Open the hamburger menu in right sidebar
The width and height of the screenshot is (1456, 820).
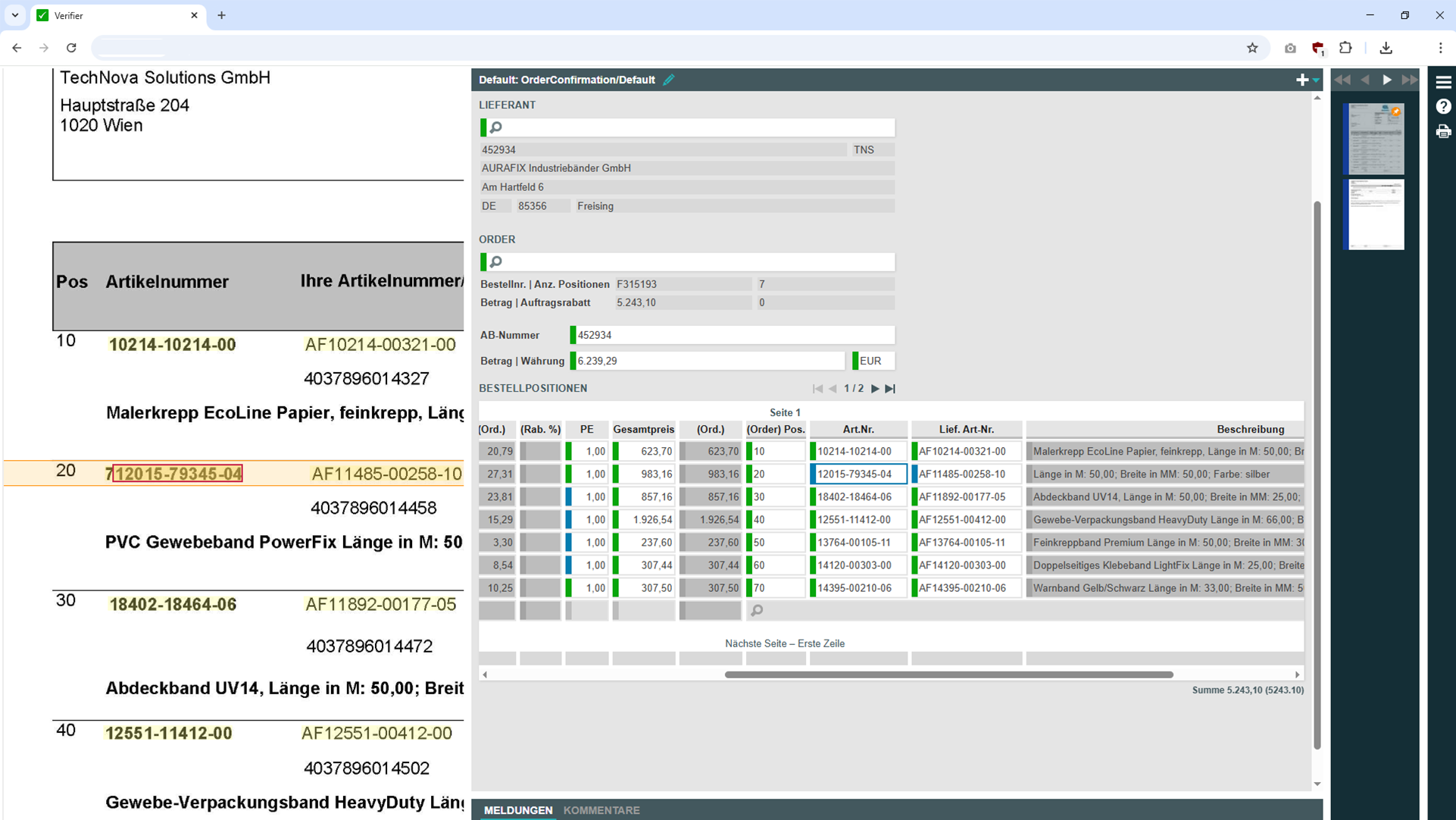tap(1443, 82)
